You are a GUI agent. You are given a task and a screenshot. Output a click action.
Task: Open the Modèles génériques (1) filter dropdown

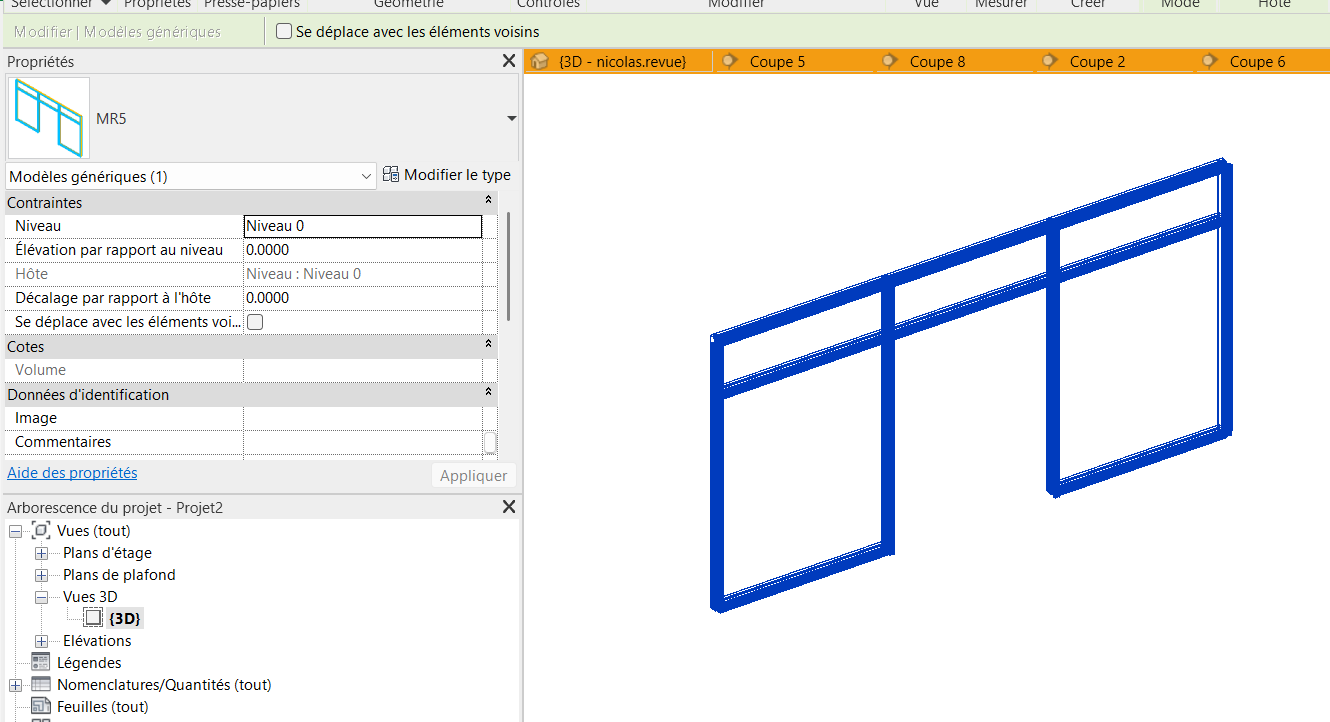pyautogui.click(x=190, y=177)
